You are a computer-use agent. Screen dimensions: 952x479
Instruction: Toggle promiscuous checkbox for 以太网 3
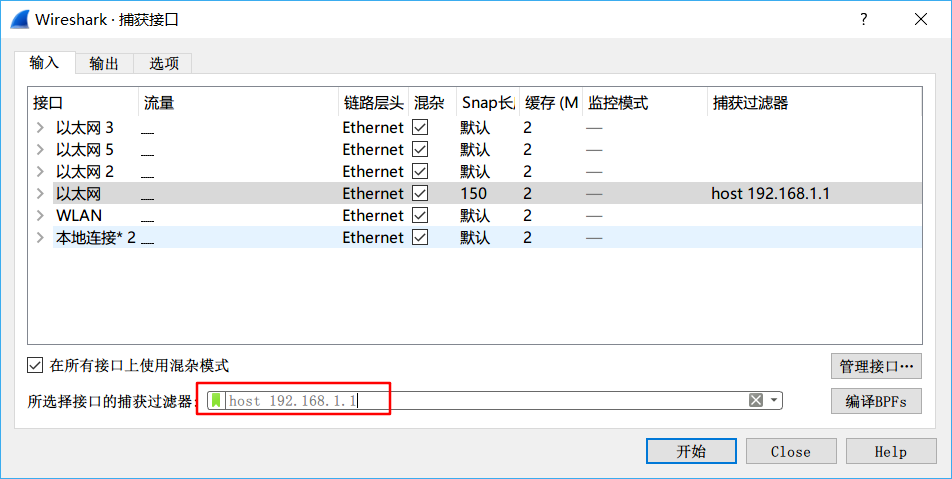coord(420,127)
